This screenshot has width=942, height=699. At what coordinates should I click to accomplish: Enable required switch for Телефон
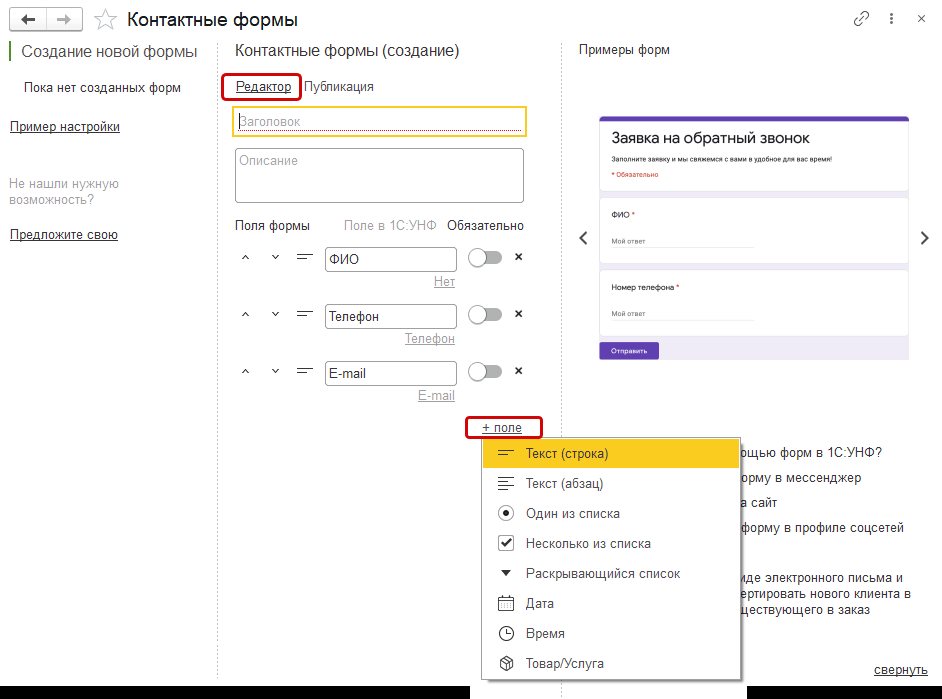tap(485, 315)
